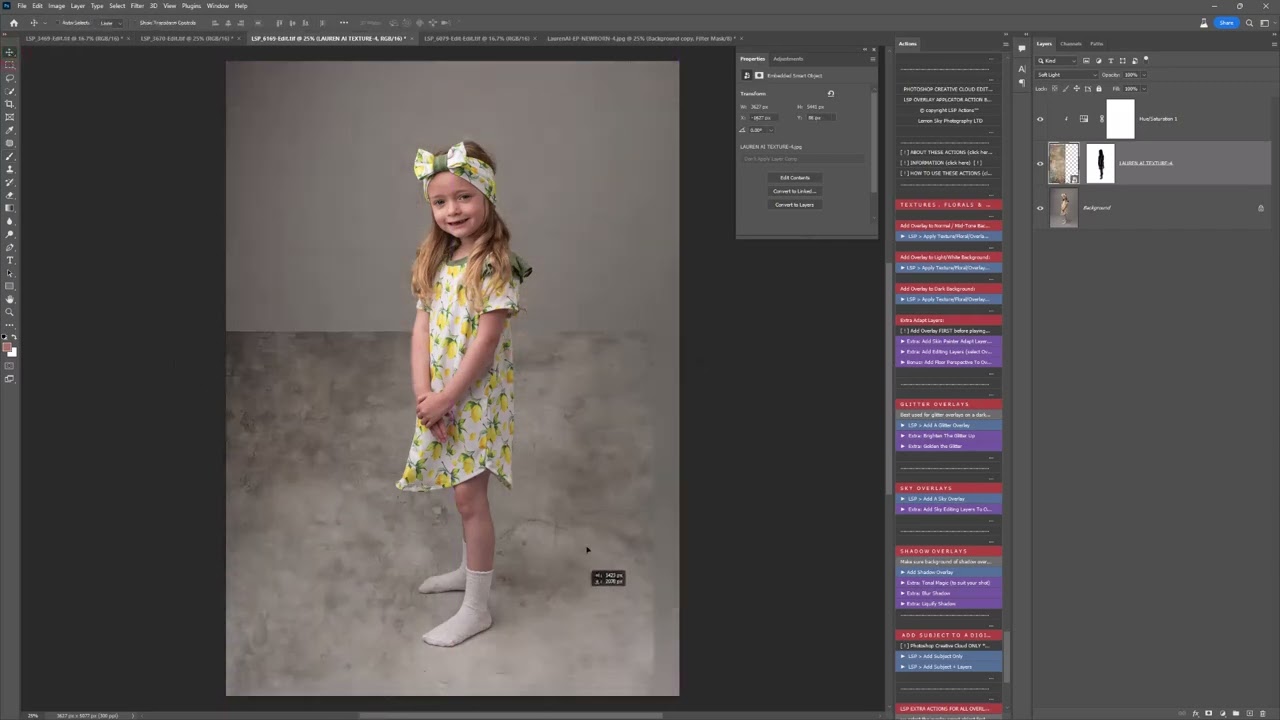The width and height of the screenshot is (1280, 720).
Task: Open the Paragraph panel icon
Action: (x=1021, y=82)
